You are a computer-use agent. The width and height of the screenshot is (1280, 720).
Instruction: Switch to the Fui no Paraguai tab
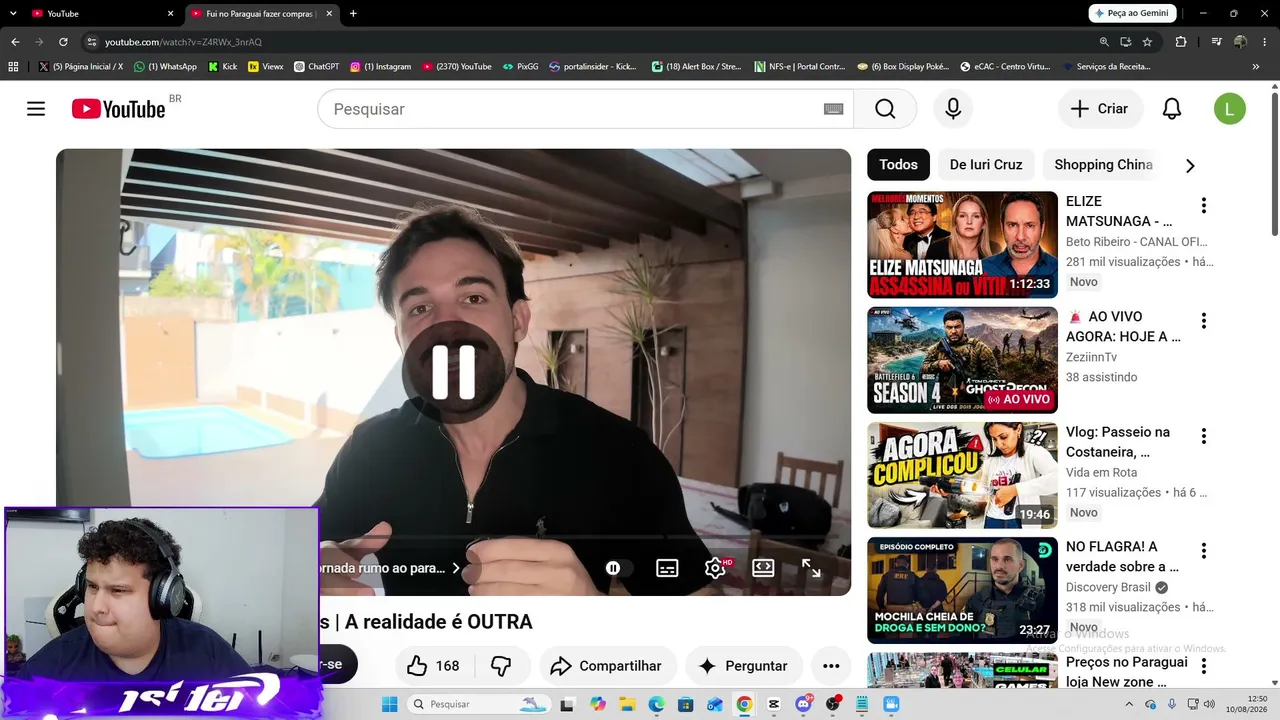click(261, 14)
